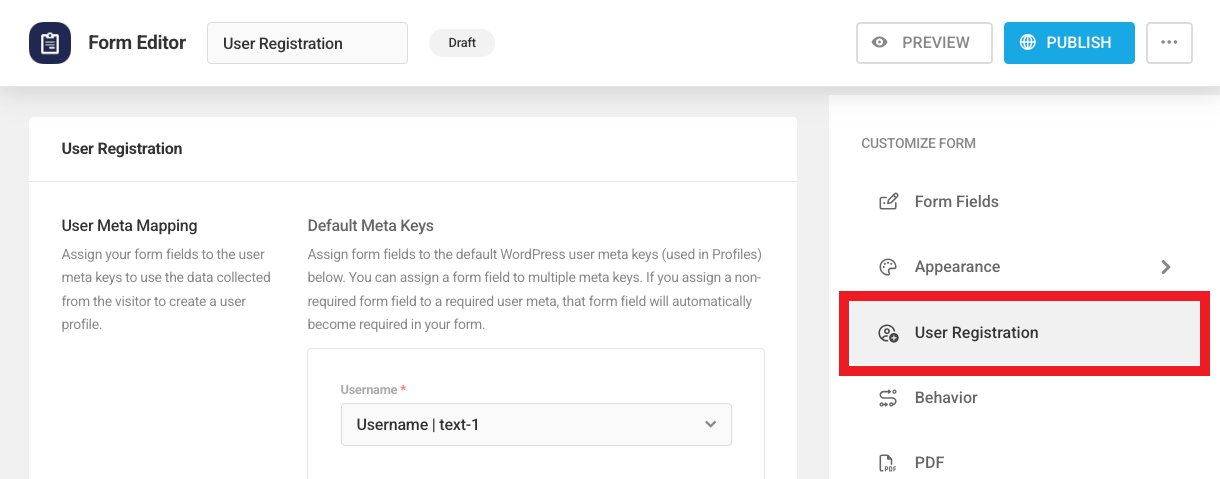Publish the form
Image resolution: width=1220 pixels, height=479 pixels.
pyautogui.click(x=1069, y=43)
